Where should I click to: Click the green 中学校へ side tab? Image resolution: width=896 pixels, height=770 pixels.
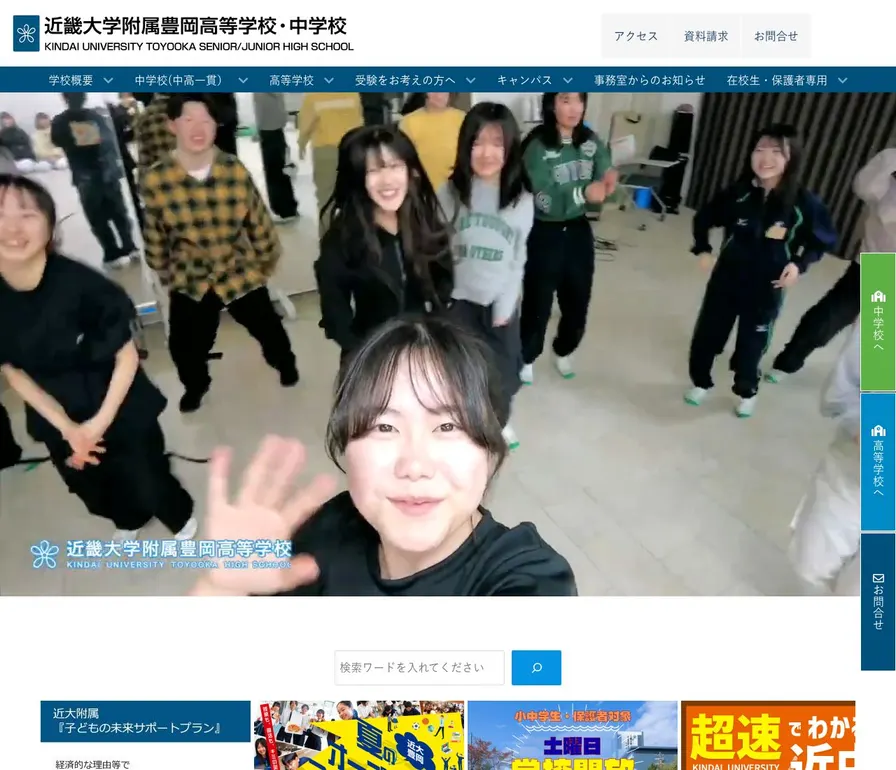coord(878,322)
